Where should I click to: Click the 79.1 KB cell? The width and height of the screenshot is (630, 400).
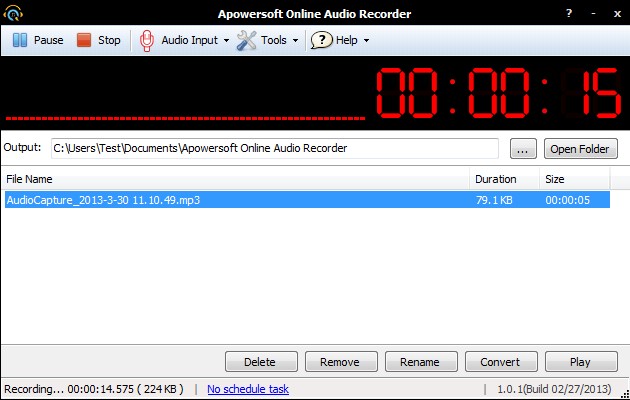click(494, 200)
